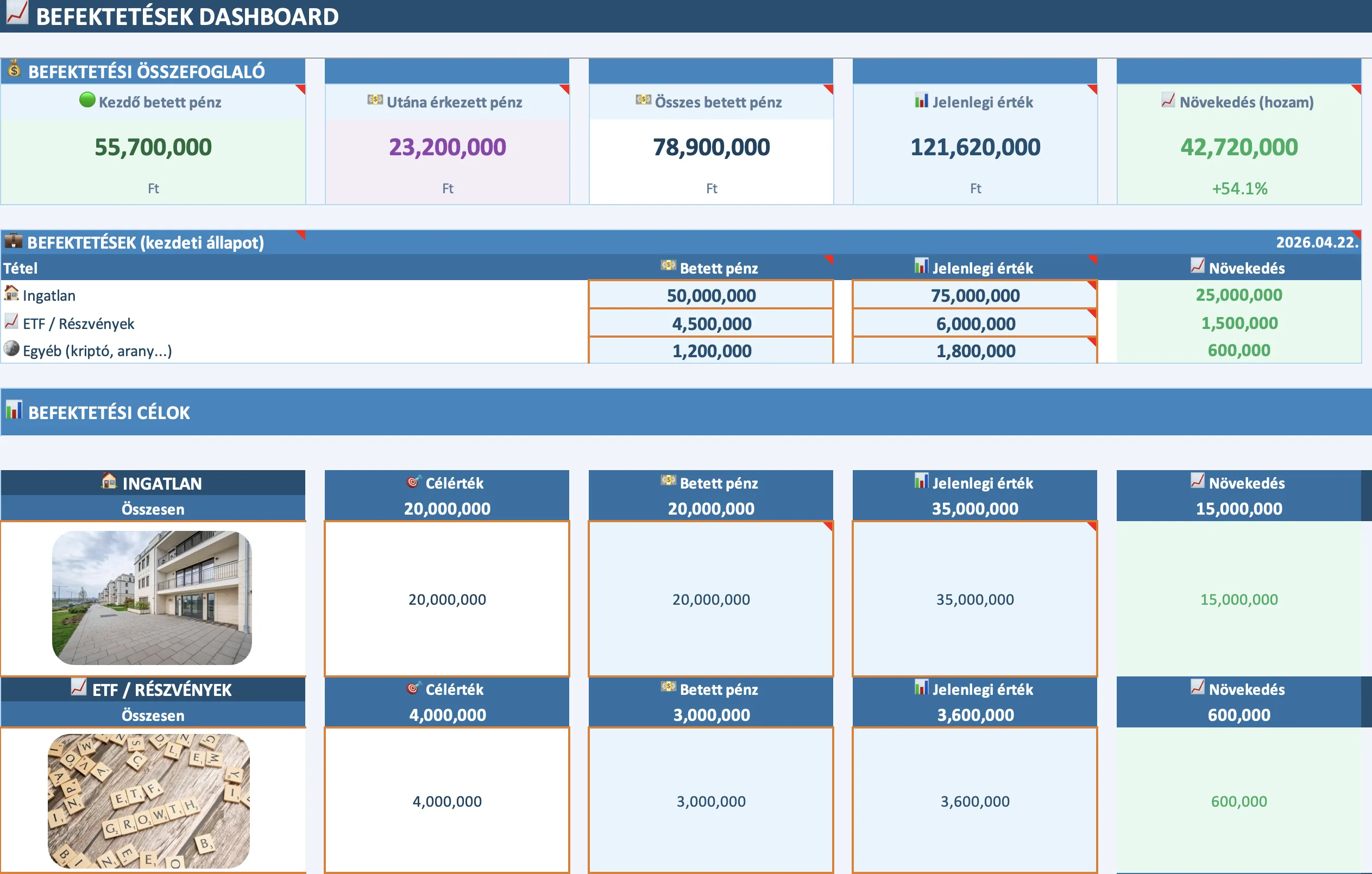This screenshot has width=1372, height=874.
Task: Click the globe icon beside Egyéb (kriptó, arany...)
Action: (x=10, y=350)
